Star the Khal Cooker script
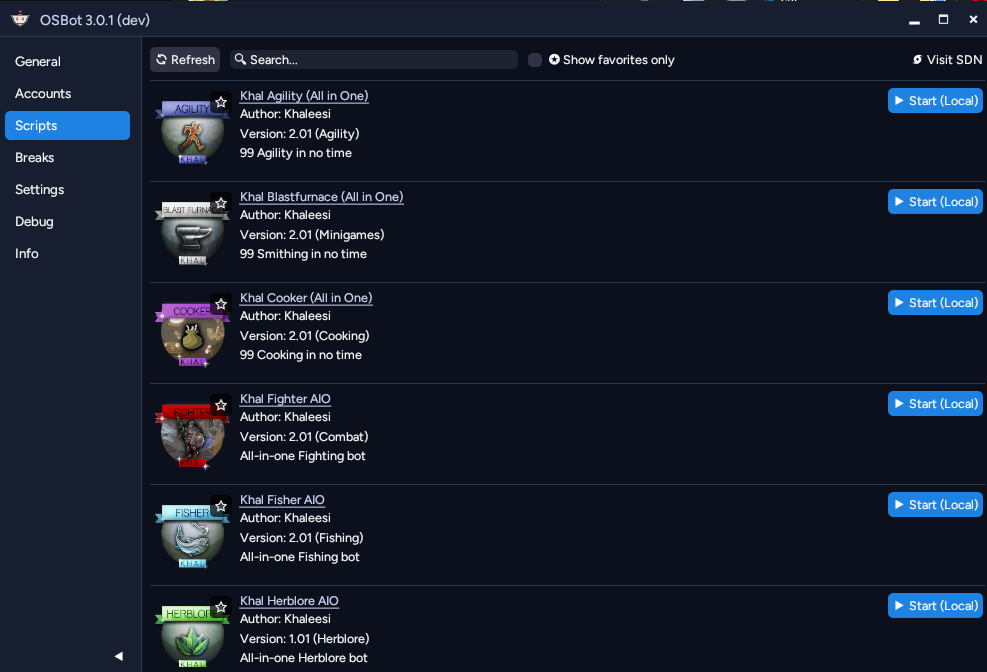The height and width of the screenshot is (672, 987). coord(221,304)
